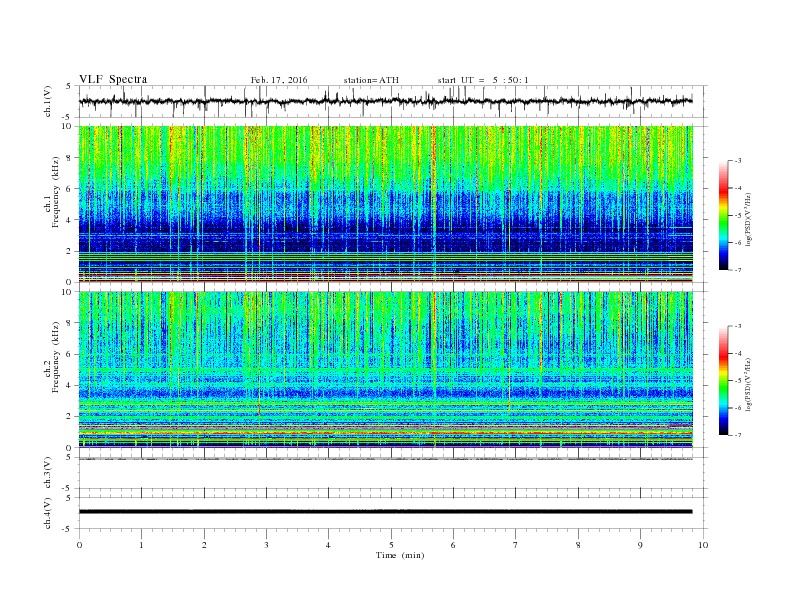Click the "-7" tick on ch.2 colorbar
The image size is (792, 612).
738,435
